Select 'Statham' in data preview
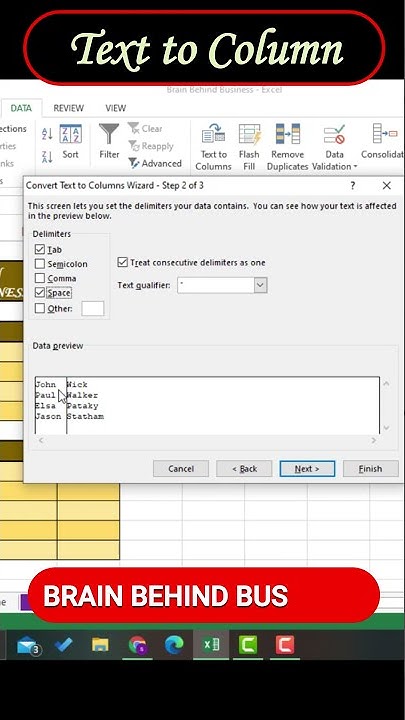Screen dimensions: 405x720 click(85, 416)
